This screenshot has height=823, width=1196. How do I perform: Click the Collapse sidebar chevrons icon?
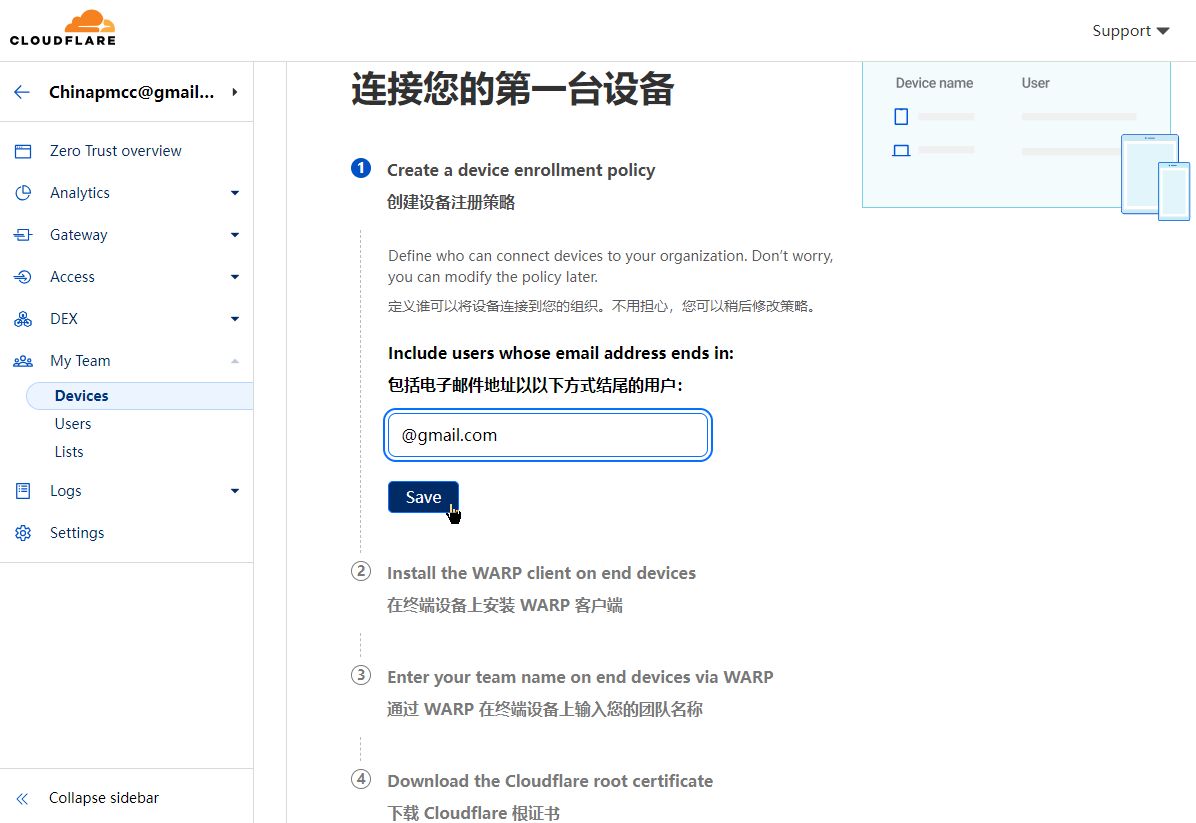(23, 798)
